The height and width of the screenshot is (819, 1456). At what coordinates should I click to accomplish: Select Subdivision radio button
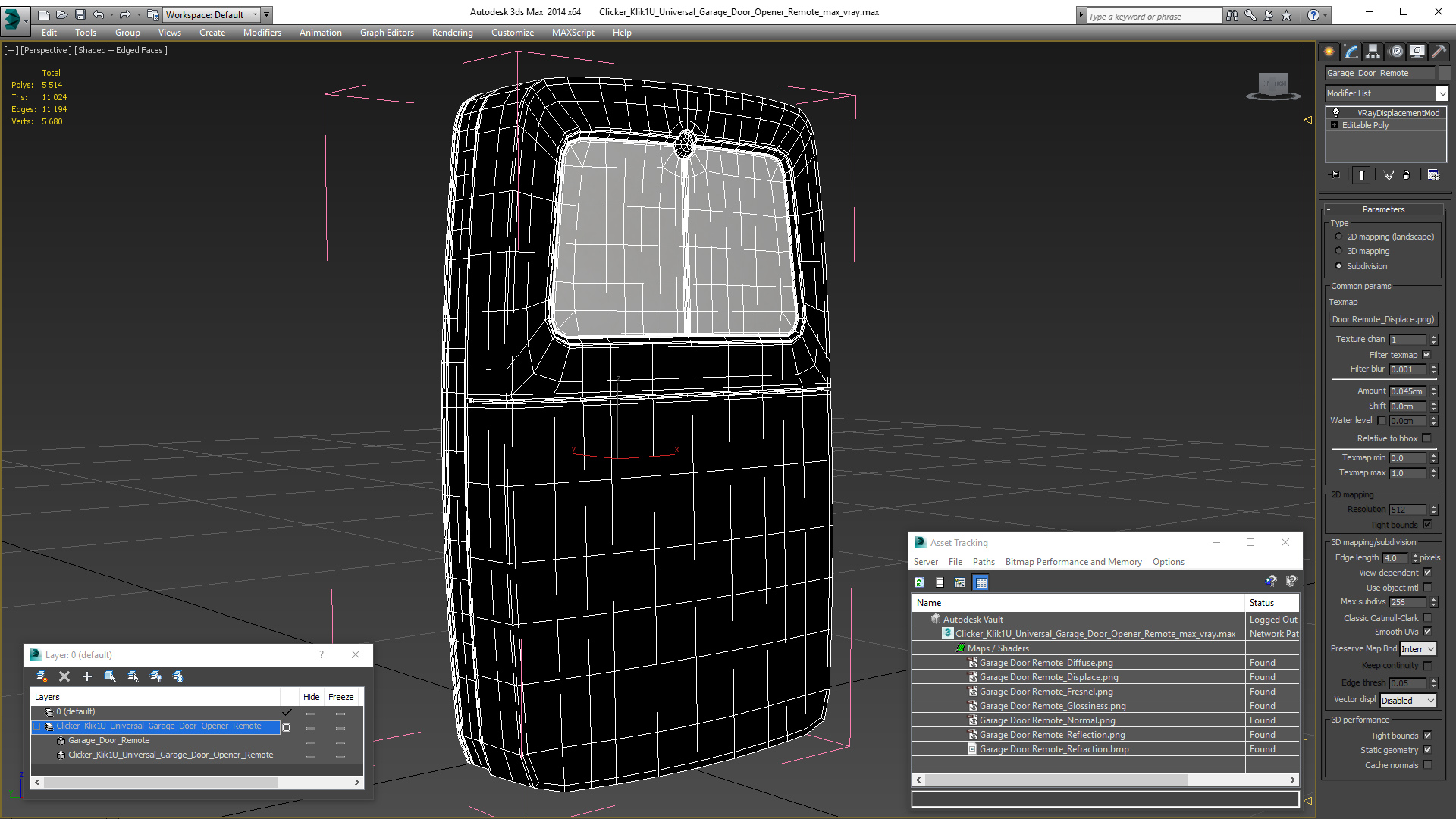tap(1338, 266)
